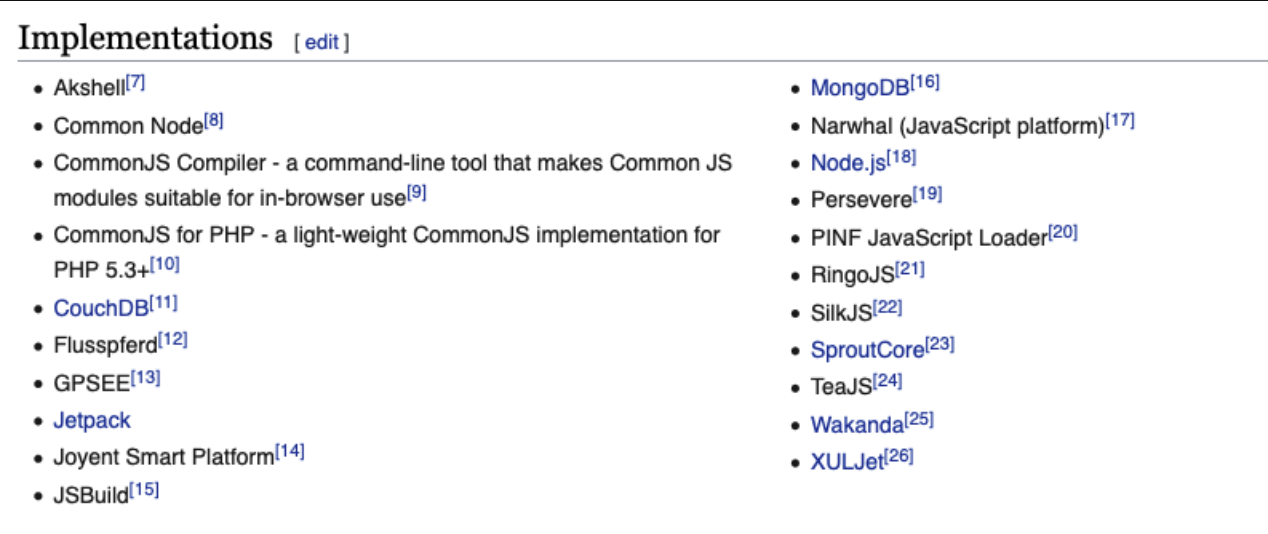Screen dimensions: 1268x534
Task: Open the Jetpack link
Action: tap(92, 420)
